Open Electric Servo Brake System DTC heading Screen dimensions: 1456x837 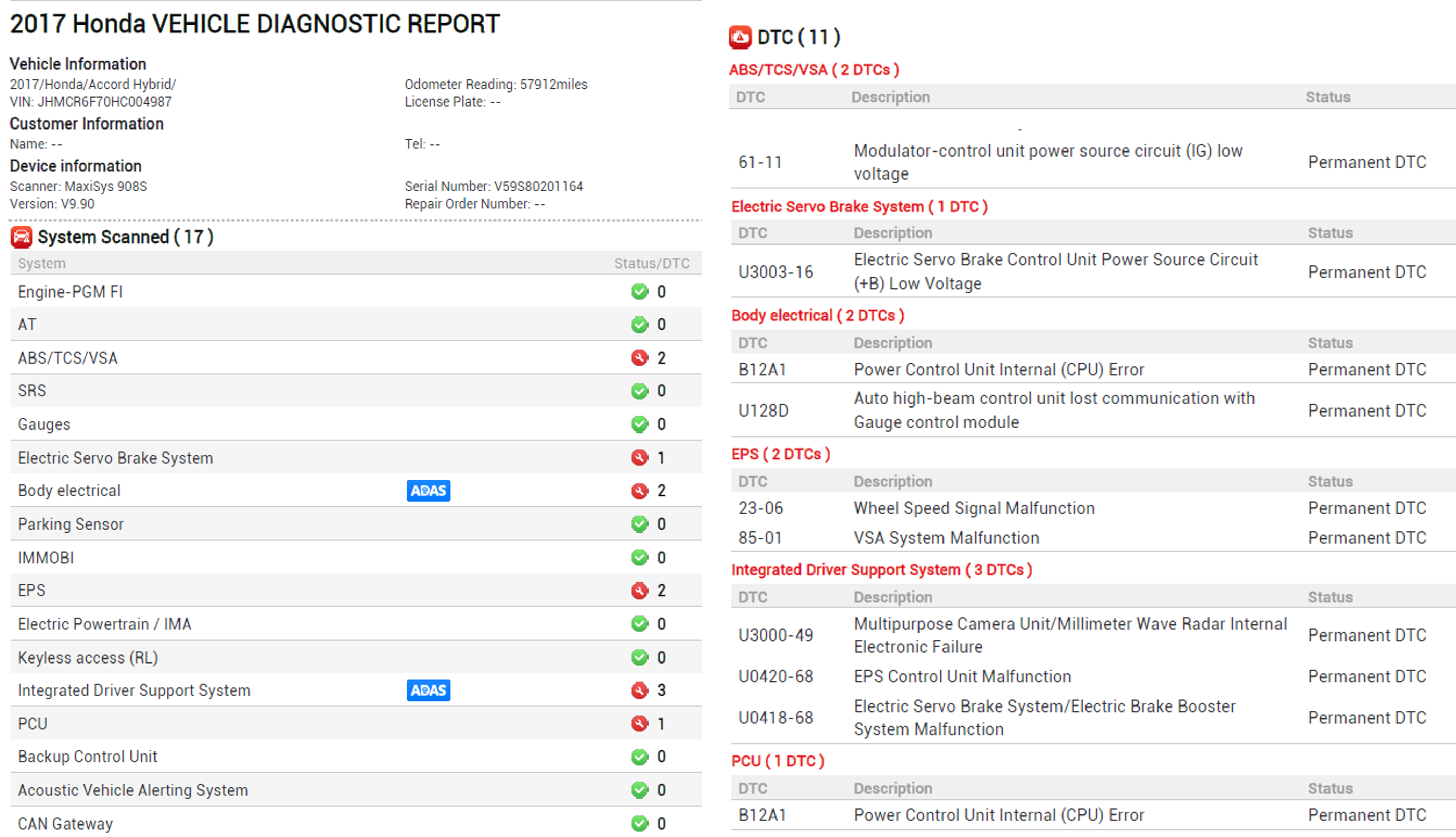click(859, 206)
